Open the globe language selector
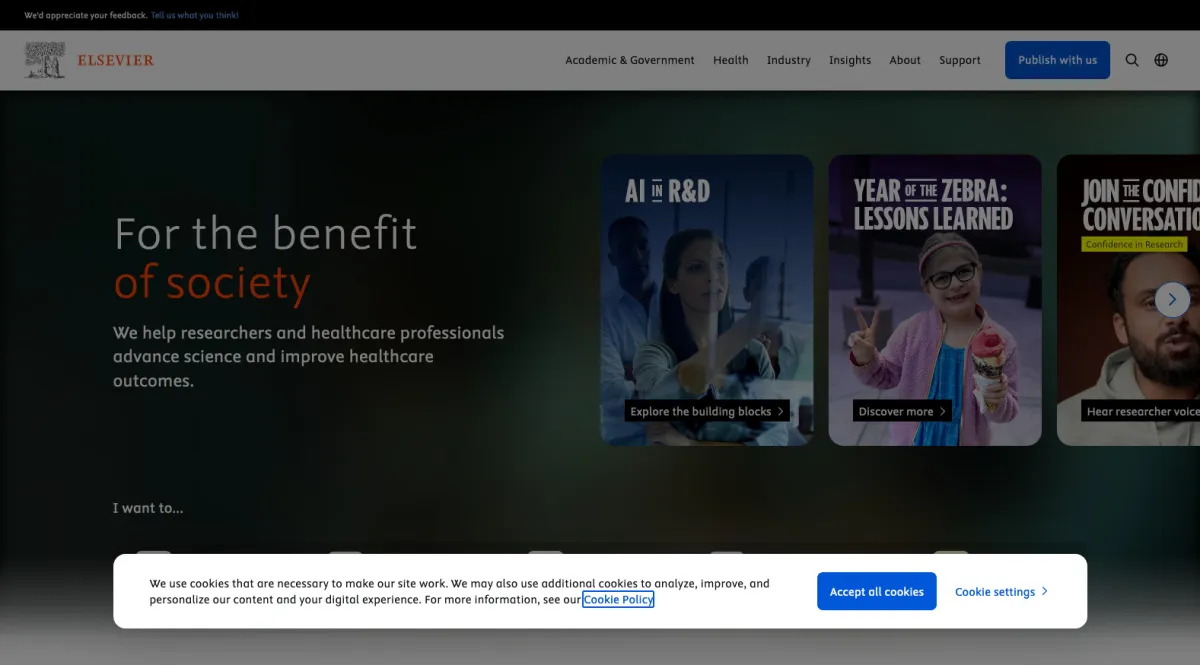This screenshot has height=665, width=1200. point(1161,60)
